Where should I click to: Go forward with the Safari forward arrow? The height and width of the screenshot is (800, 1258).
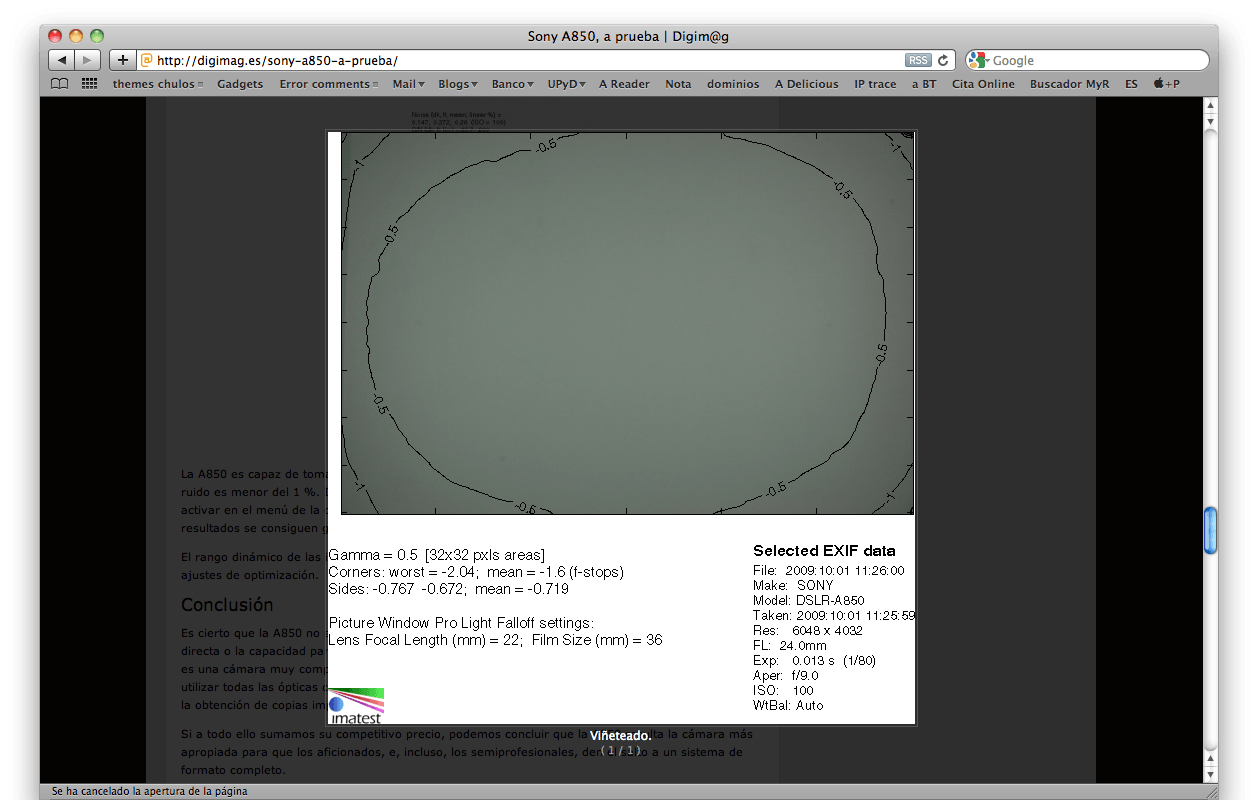pos(88,60)
